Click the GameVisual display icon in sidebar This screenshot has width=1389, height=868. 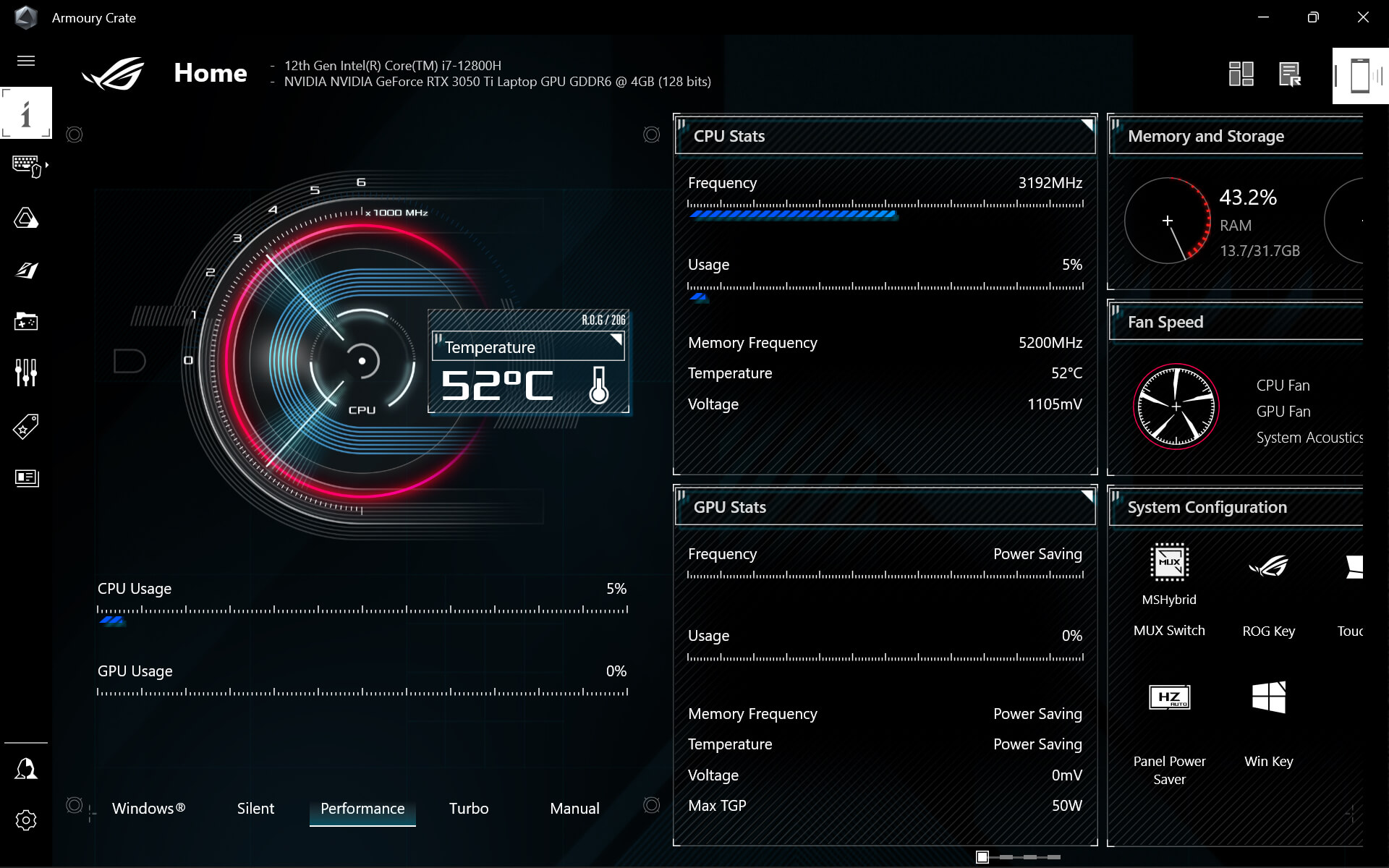[x=25, y=271]
